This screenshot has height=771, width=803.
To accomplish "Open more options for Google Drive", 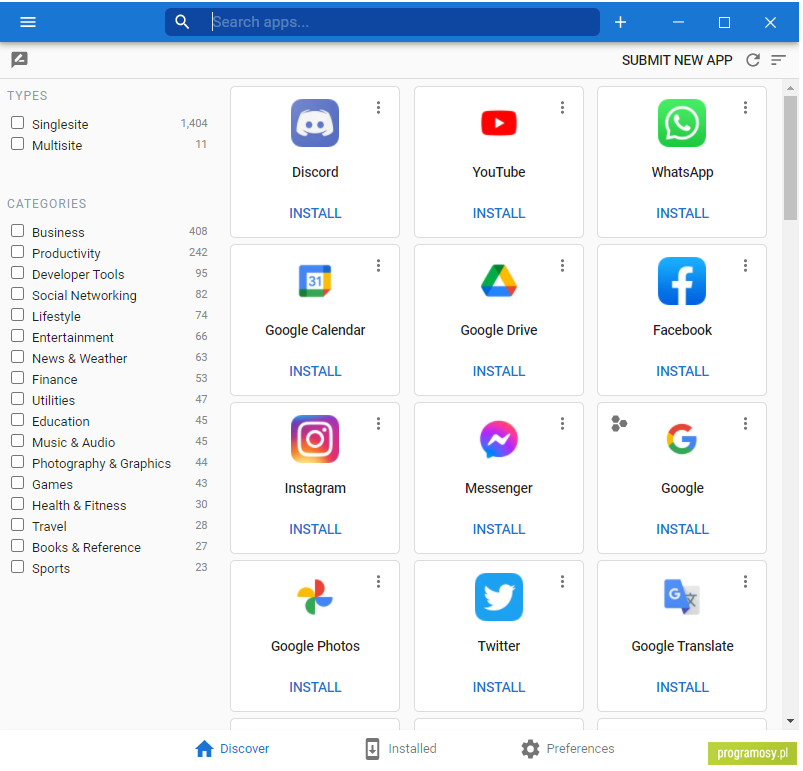I will tap(562, 265).
